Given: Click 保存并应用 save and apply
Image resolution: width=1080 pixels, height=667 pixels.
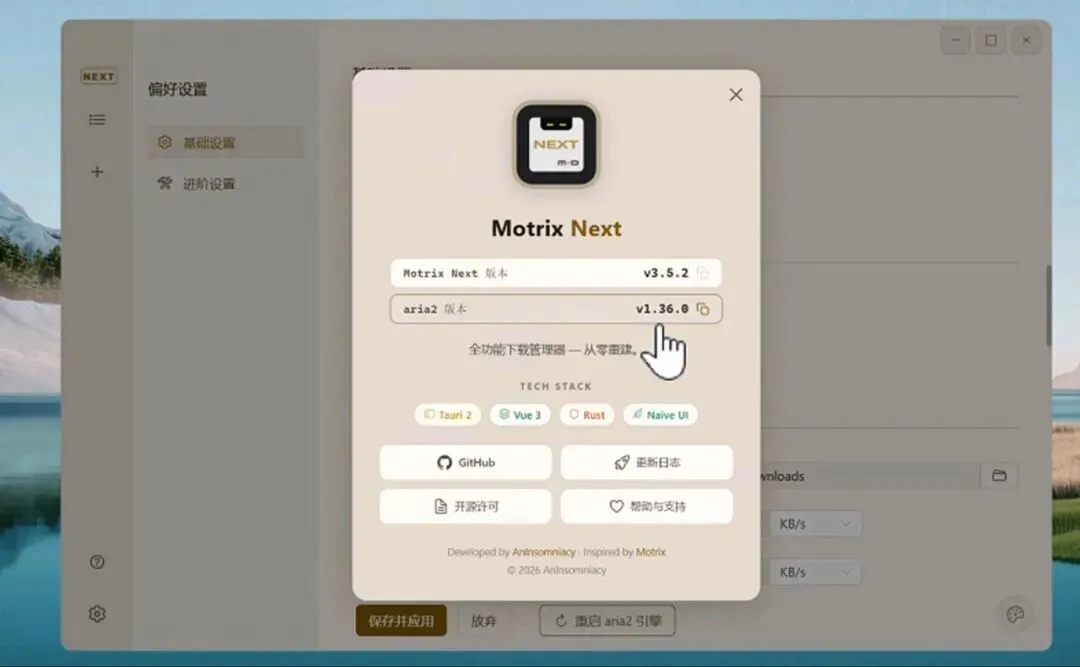Looking at the screenshot, I should pos(401,621).
